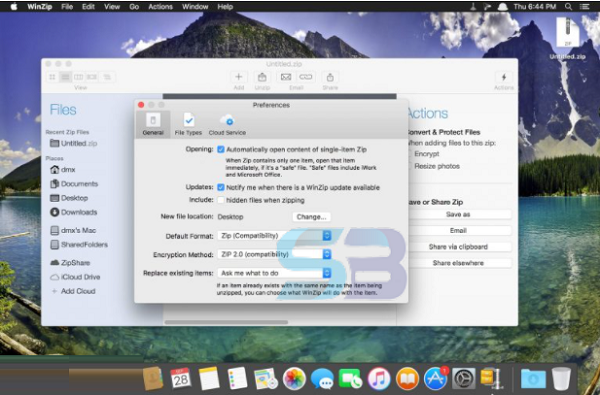
Task: Select tree view icon in View toolbar
Action: 107,77
